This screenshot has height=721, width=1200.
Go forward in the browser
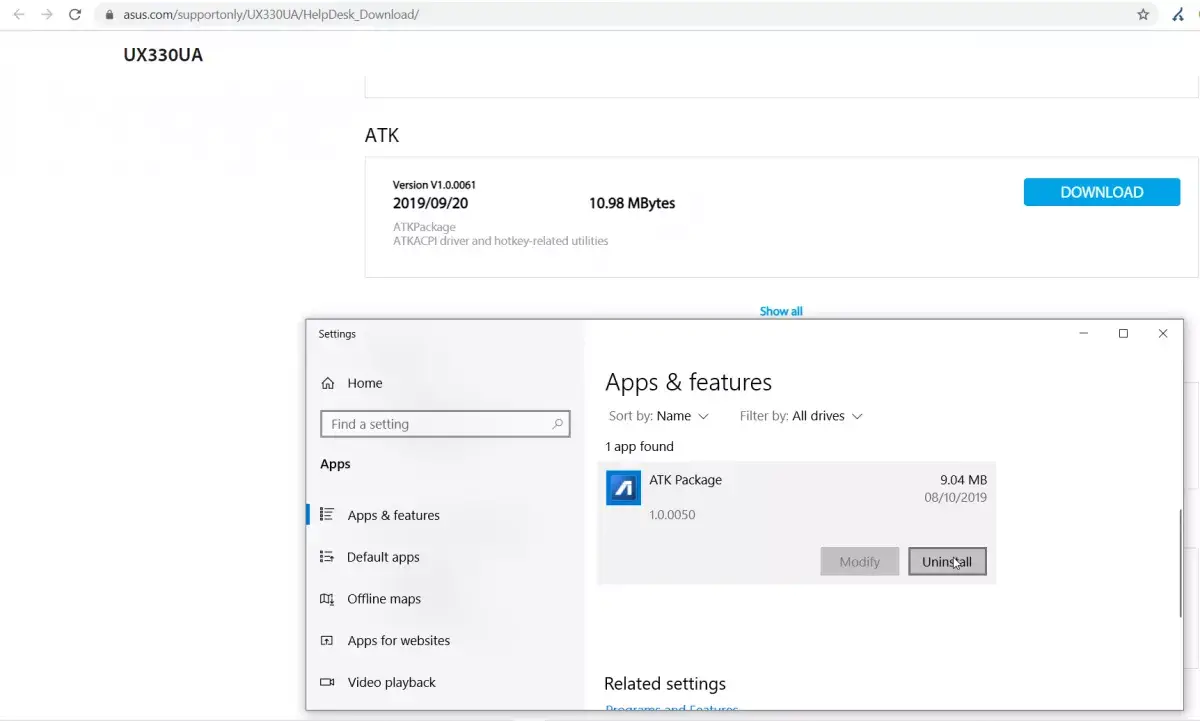(47, 15)
